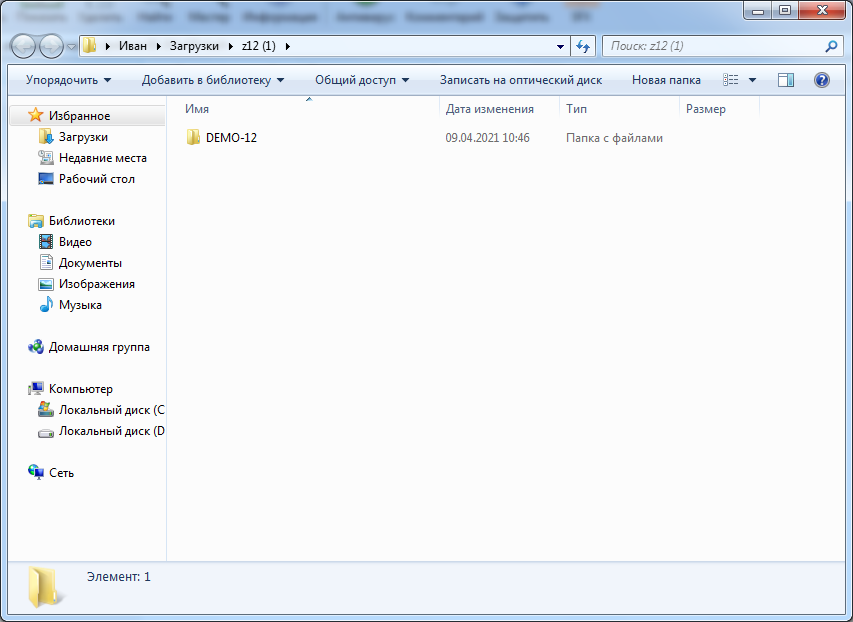The width and height of the screenshot is (853, 622).
Task: Expand the arrow after 'Иван' breadcrumb
Action: pos(158,46)
